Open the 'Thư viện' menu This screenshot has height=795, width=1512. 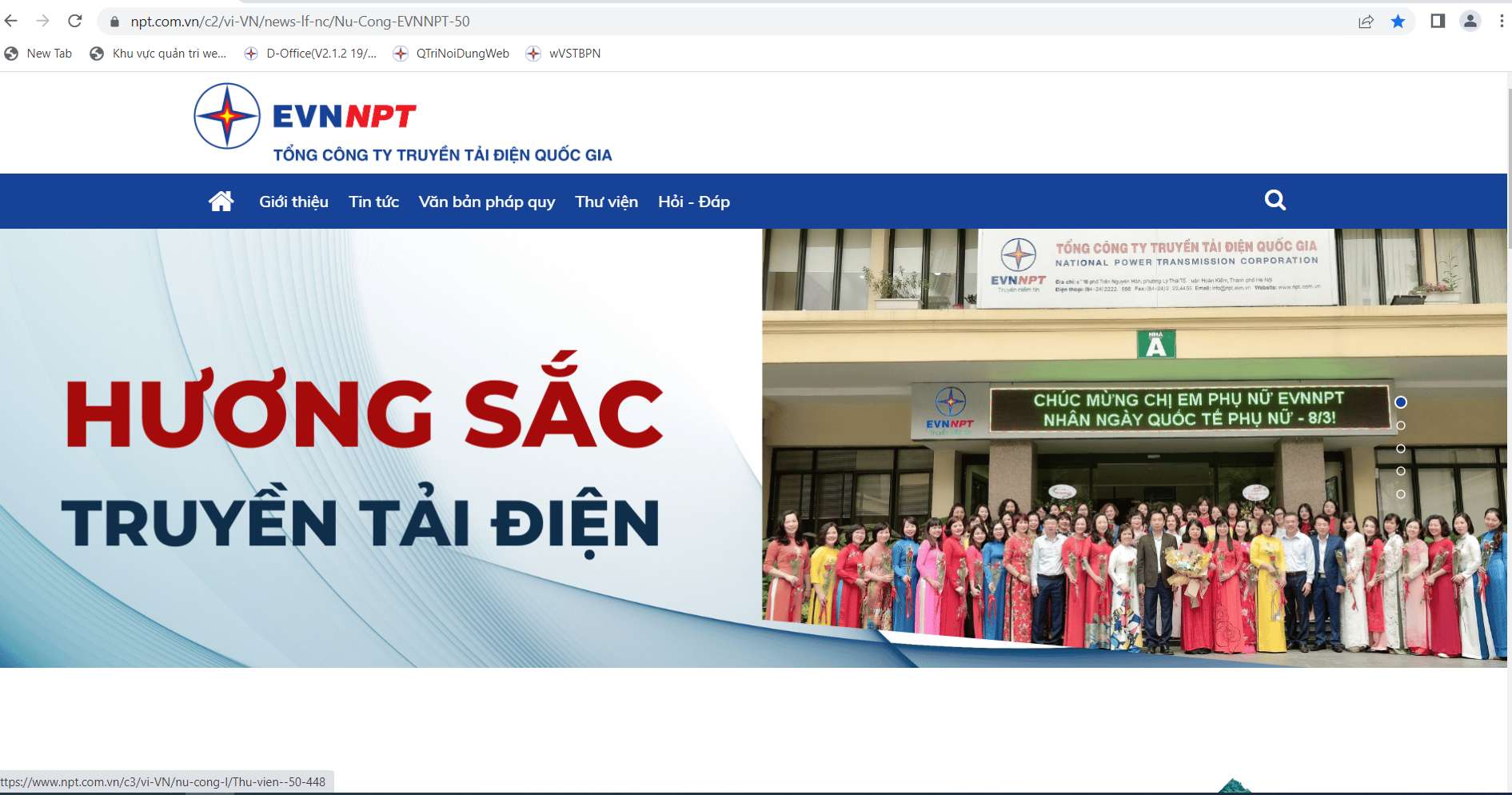[606, 202]
